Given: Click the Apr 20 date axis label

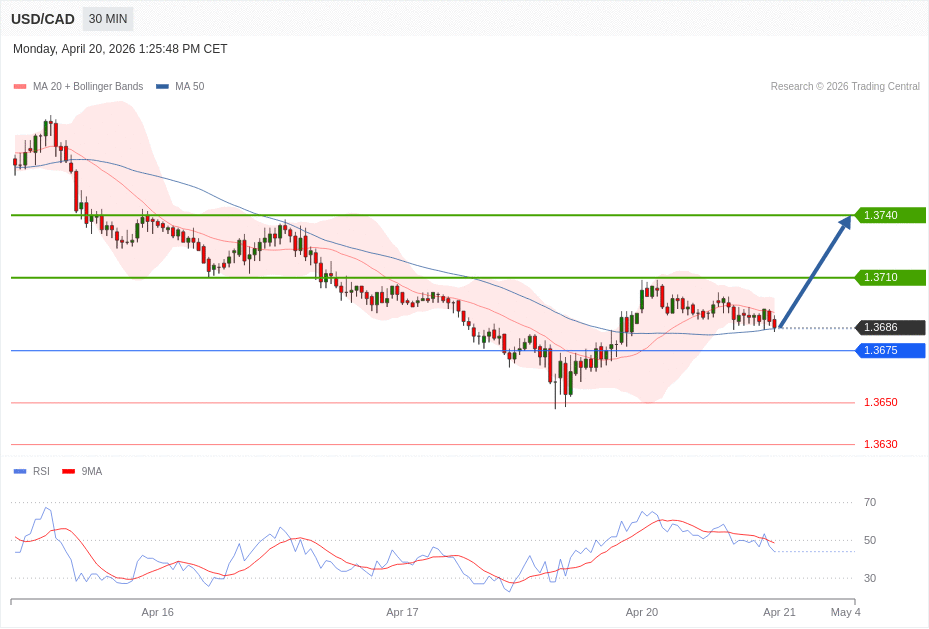Looking at the screenshot, I should [641, 612].
